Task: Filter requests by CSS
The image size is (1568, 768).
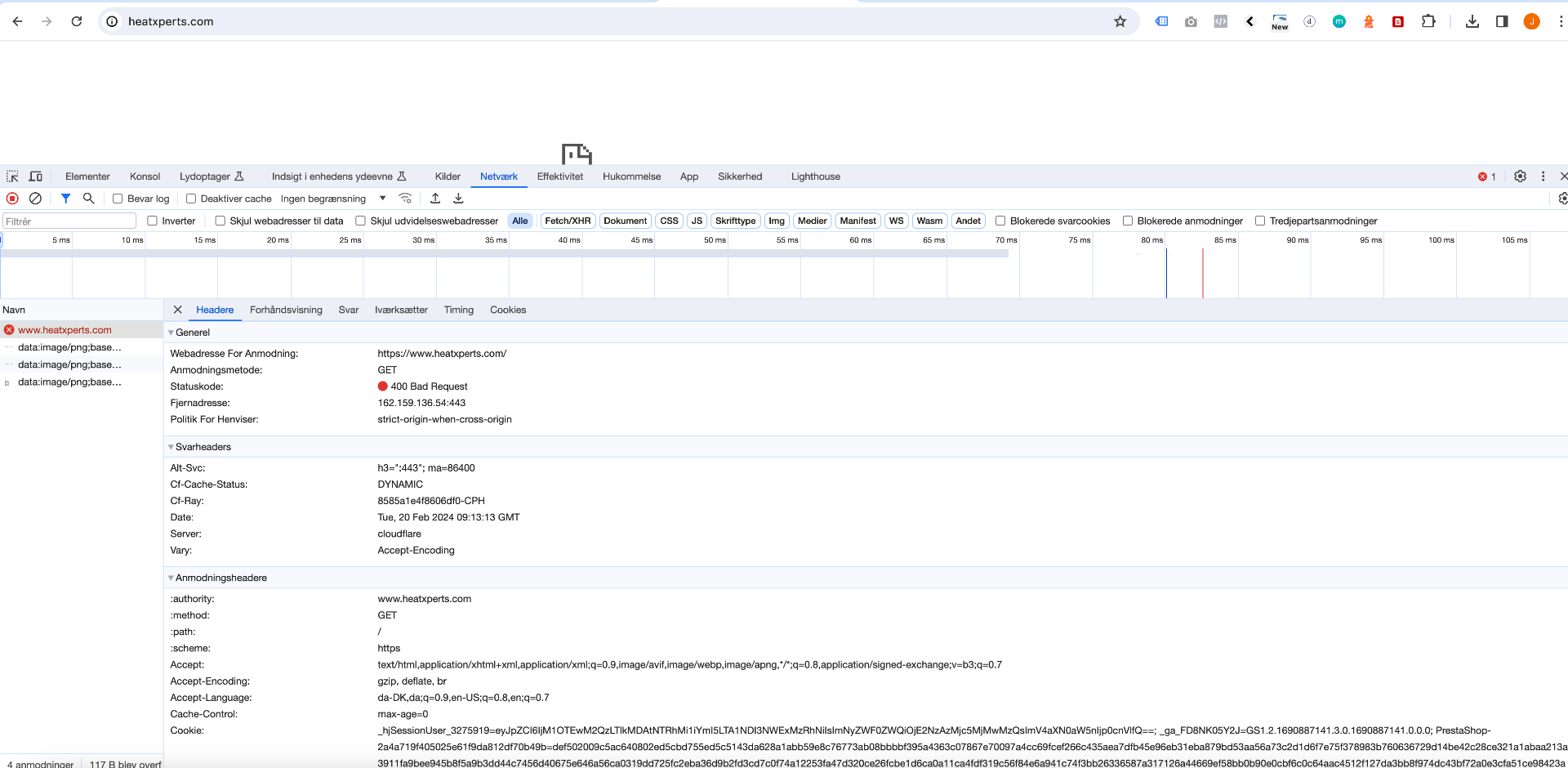Action: [x=669, y=221]
